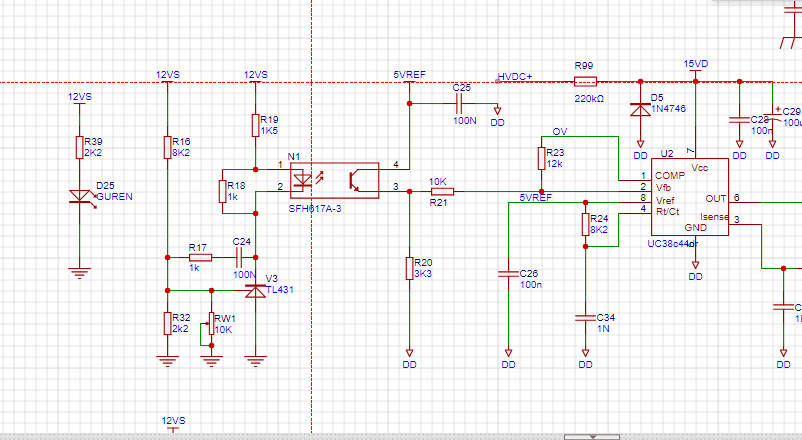Select the R99 resistor symbol
This screenshot has width=802, height=440.
coord(585,81)
